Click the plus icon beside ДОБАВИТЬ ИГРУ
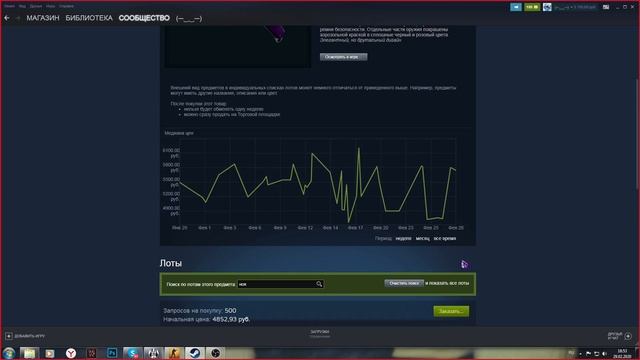 (9, 336)
